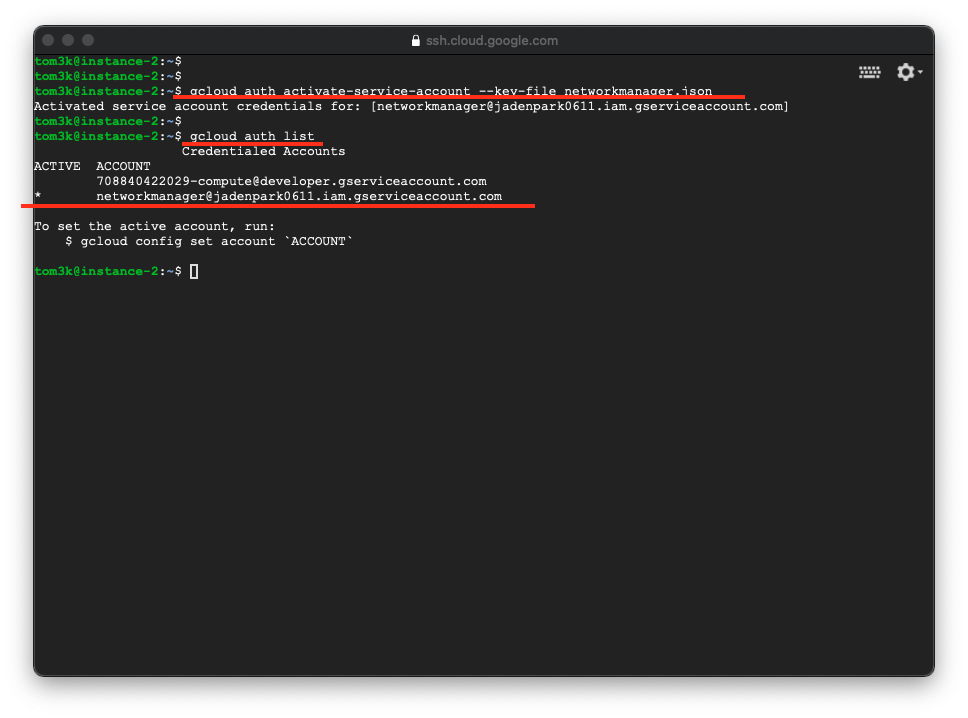Open the settings gear dropdown

click(x=909, y=72)
